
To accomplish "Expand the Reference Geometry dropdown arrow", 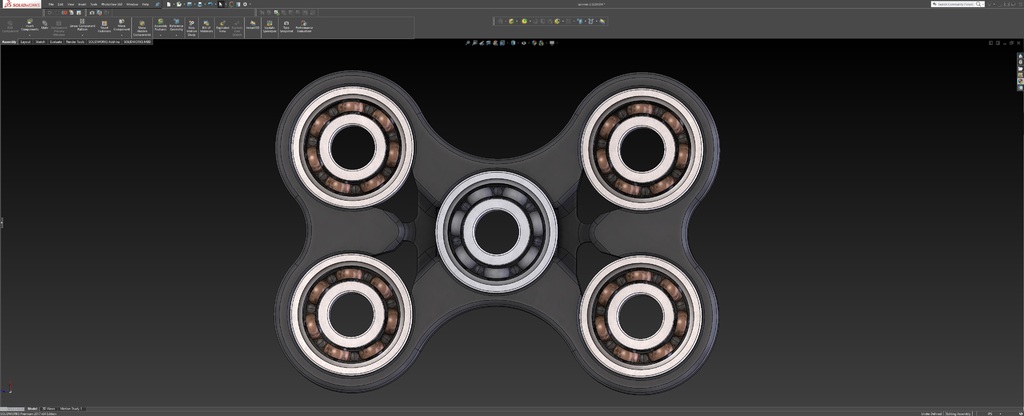I will pyautogui.click(x=176, y=35).
